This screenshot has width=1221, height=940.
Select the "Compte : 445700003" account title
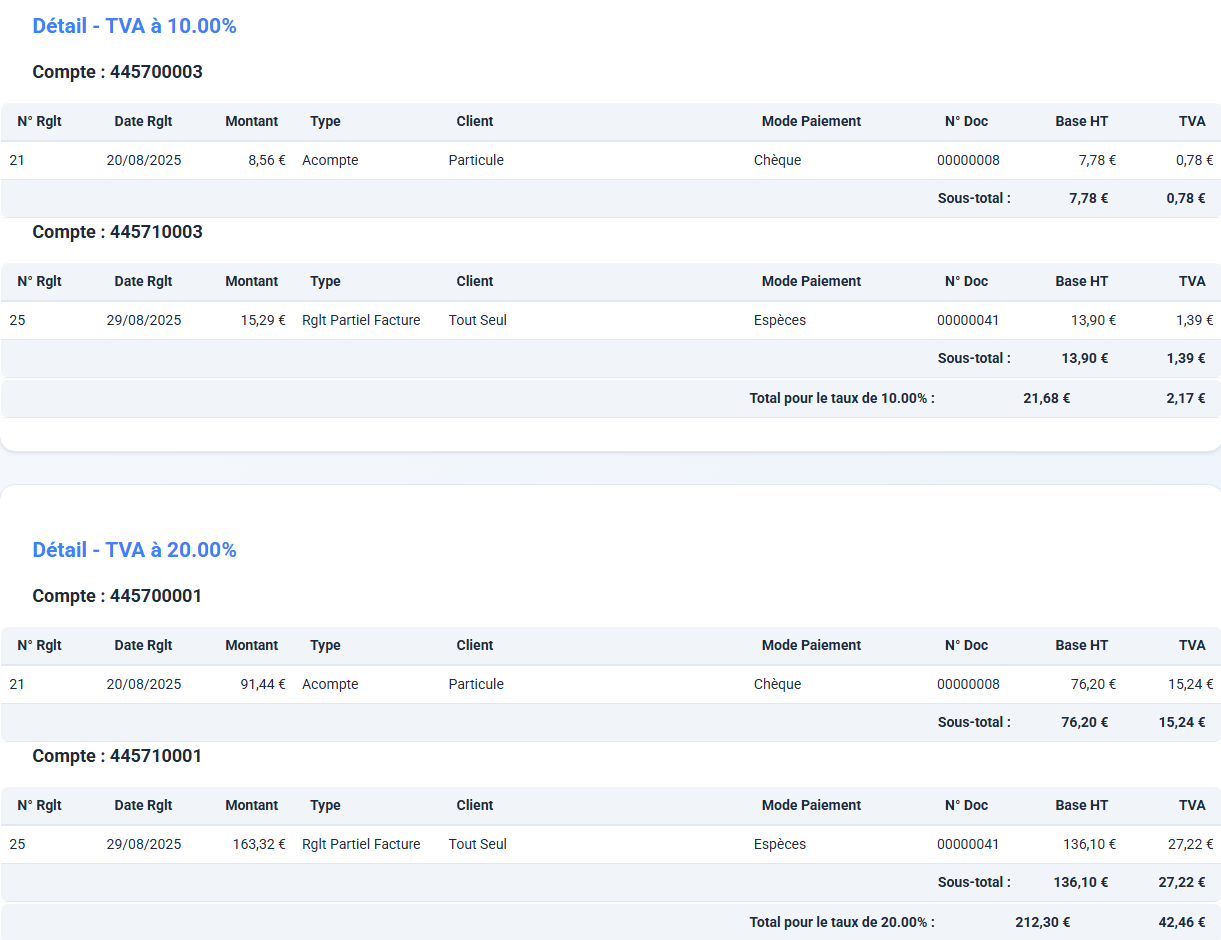[117, 72]
